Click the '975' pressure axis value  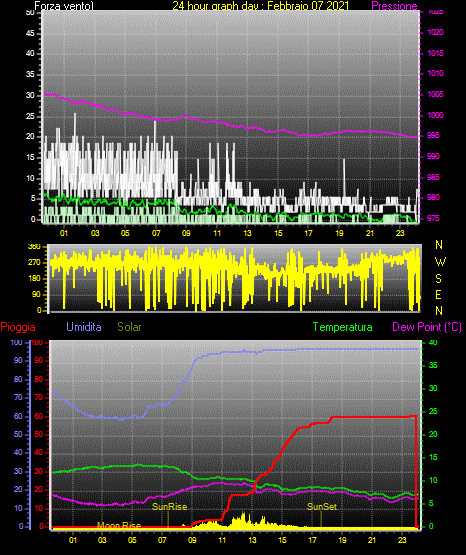pos(433,218)
